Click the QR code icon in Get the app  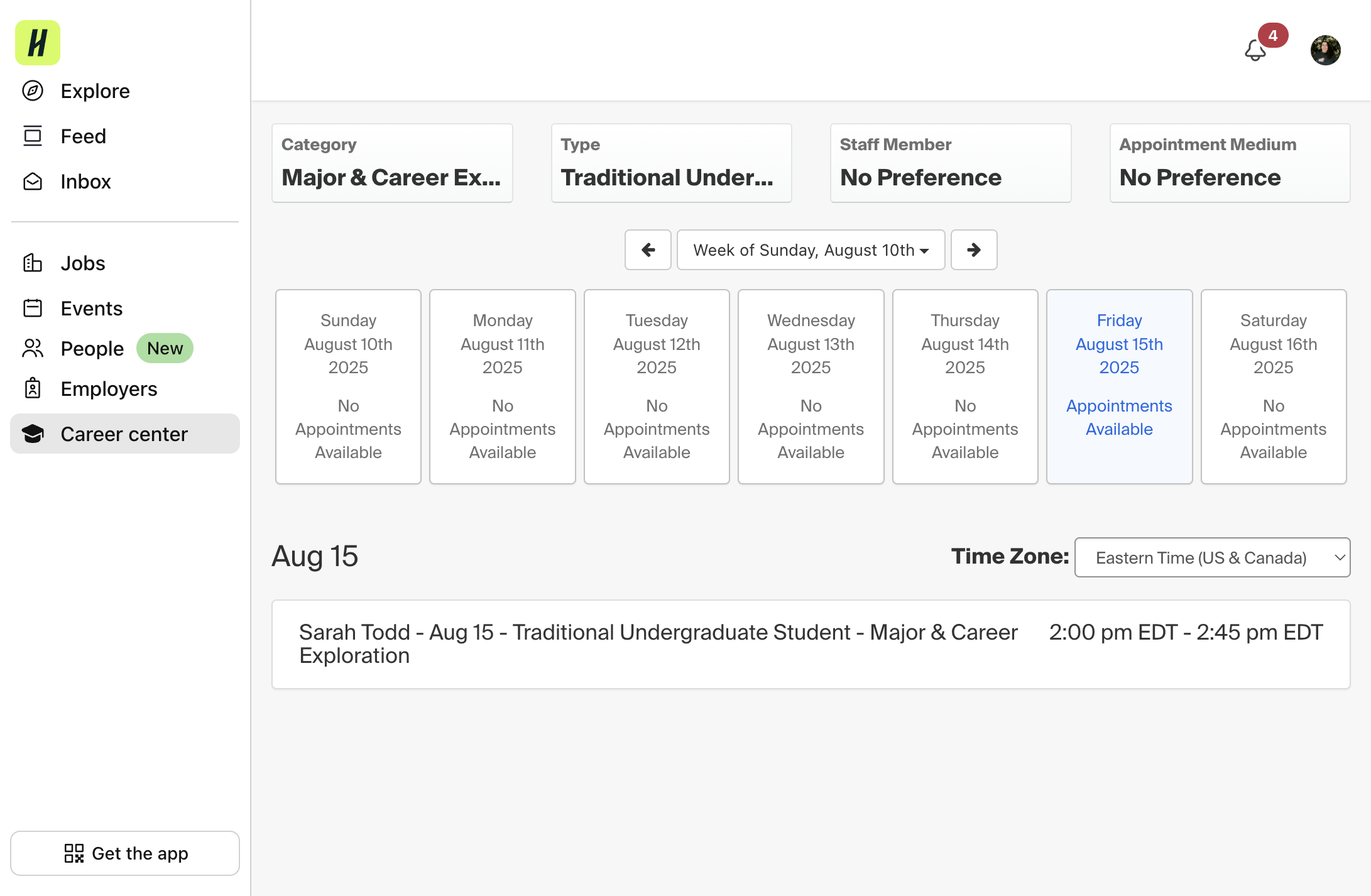pos(74,853)
